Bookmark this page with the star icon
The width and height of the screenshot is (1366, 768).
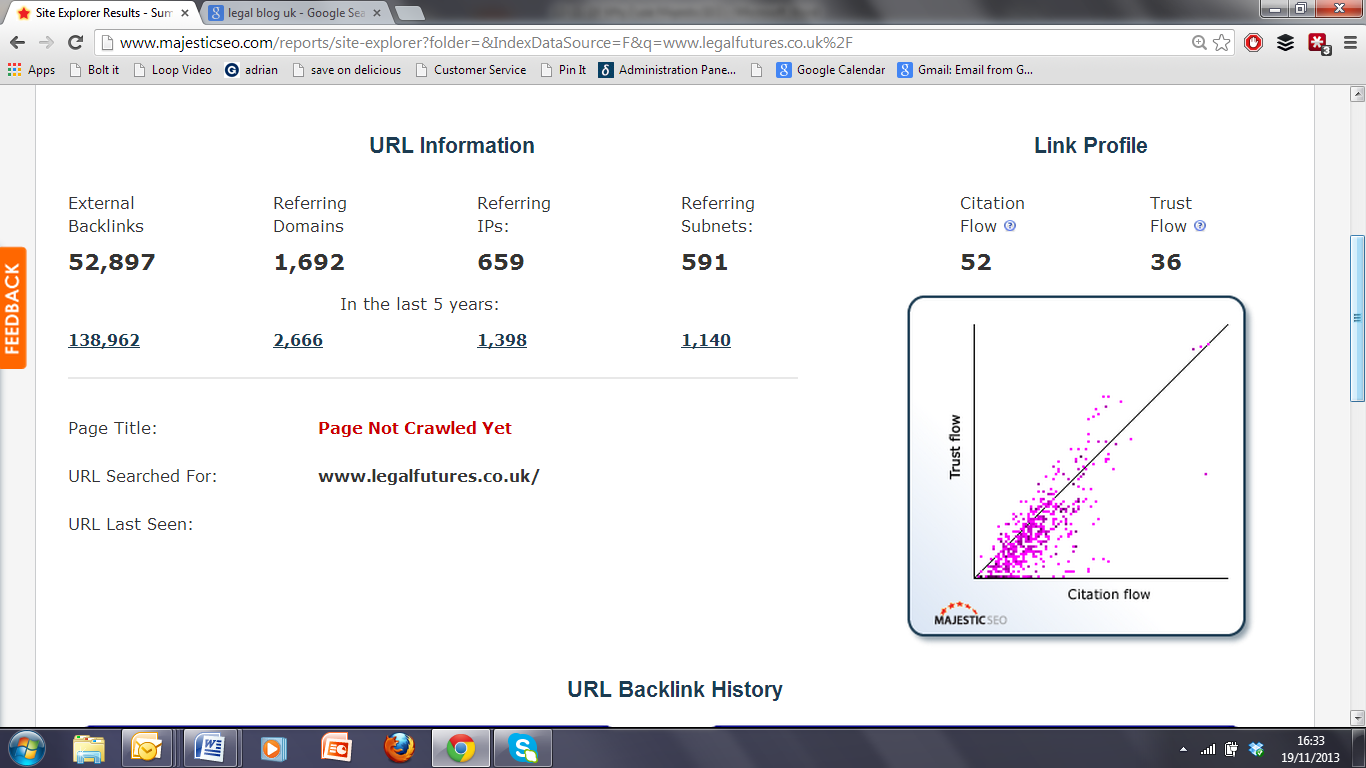click(1221, 42)
